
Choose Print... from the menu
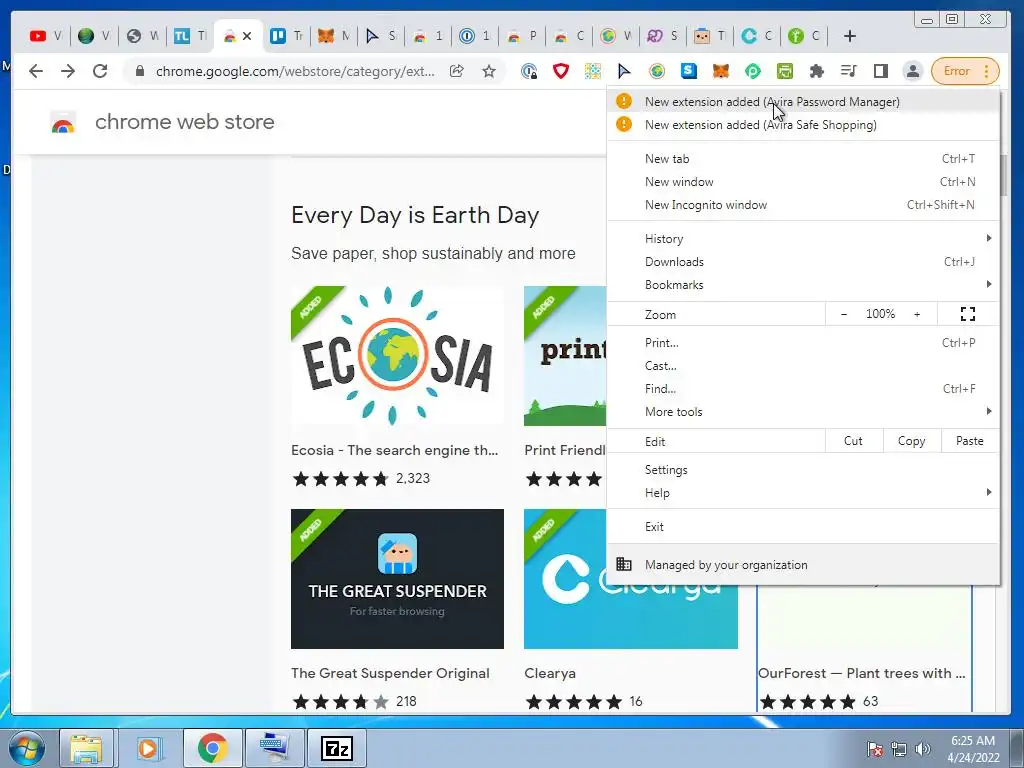point(803,343)
